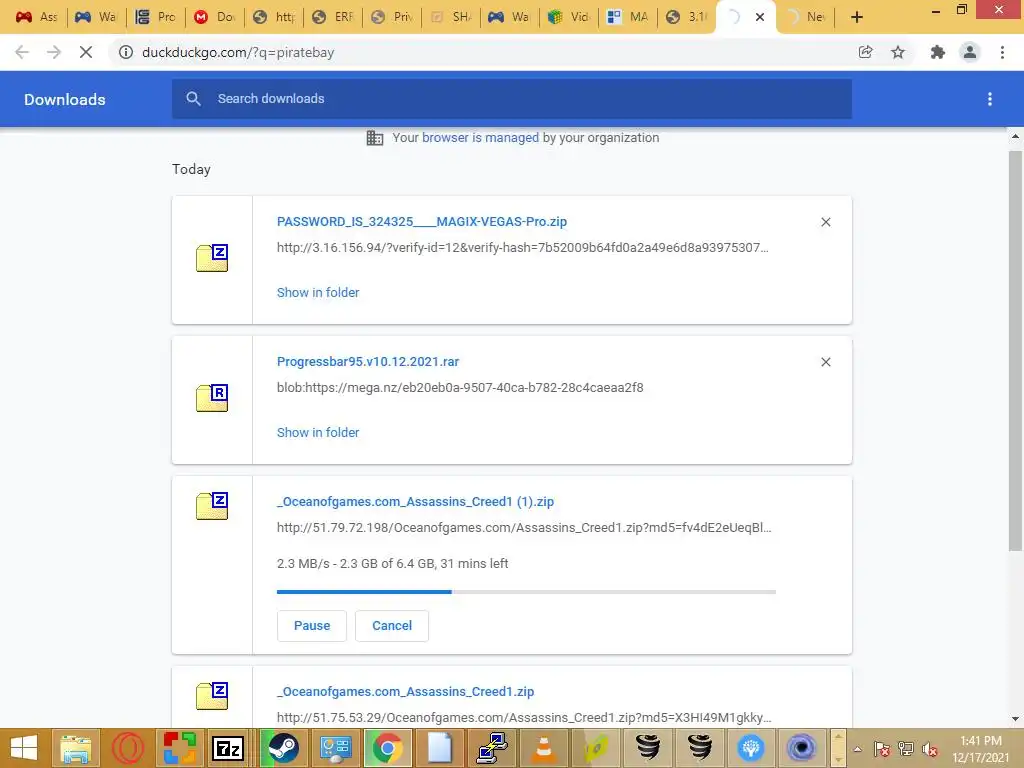Switch to the 'Priv' tab
The image size is (1024, 768).
tap(392, 17)
